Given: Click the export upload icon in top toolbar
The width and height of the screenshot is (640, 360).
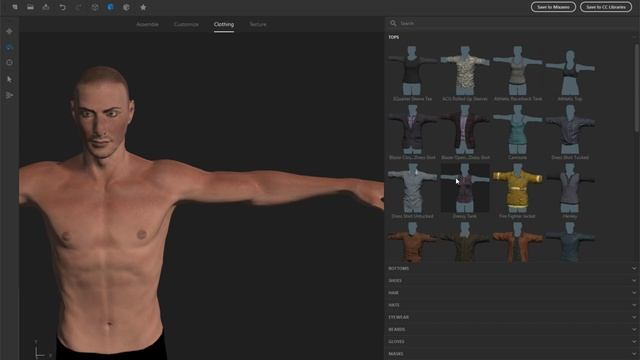Looking at the screenshot, I should pos(46,7).
